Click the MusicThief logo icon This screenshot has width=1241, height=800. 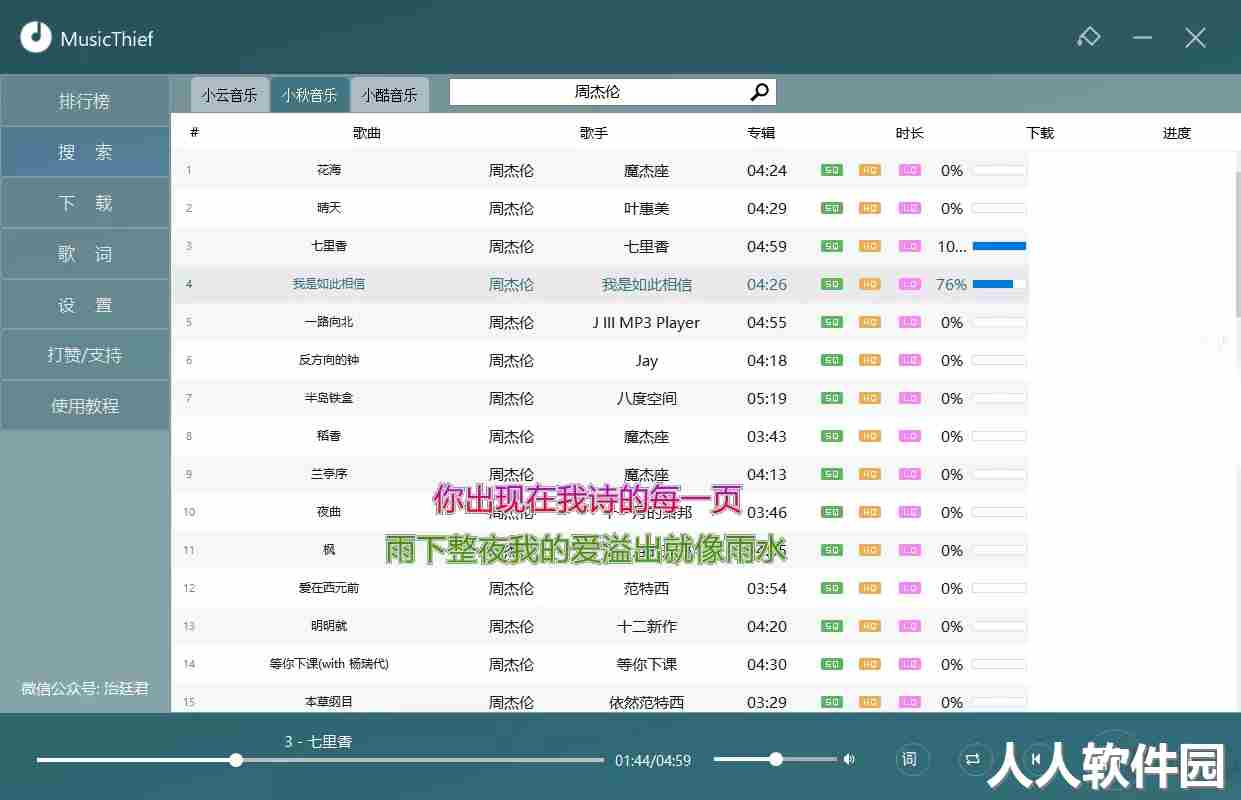pyautogui.click(x=36, y=38)
